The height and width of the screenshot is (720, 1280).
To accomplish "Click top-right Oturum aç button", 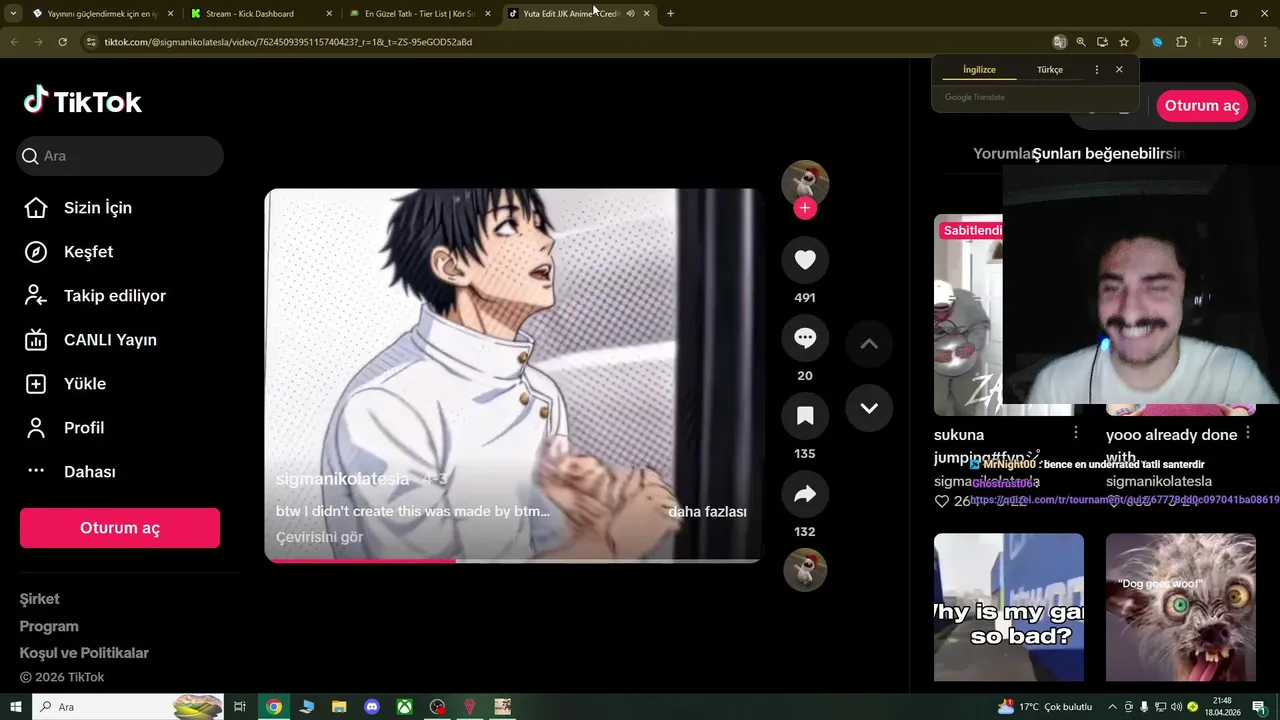I will click(x=1202, y=106).
